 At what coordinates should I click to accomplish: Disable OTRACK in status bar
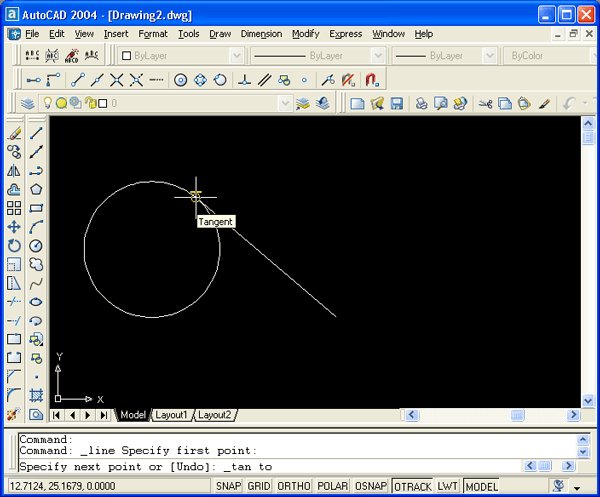click(411, 487)
